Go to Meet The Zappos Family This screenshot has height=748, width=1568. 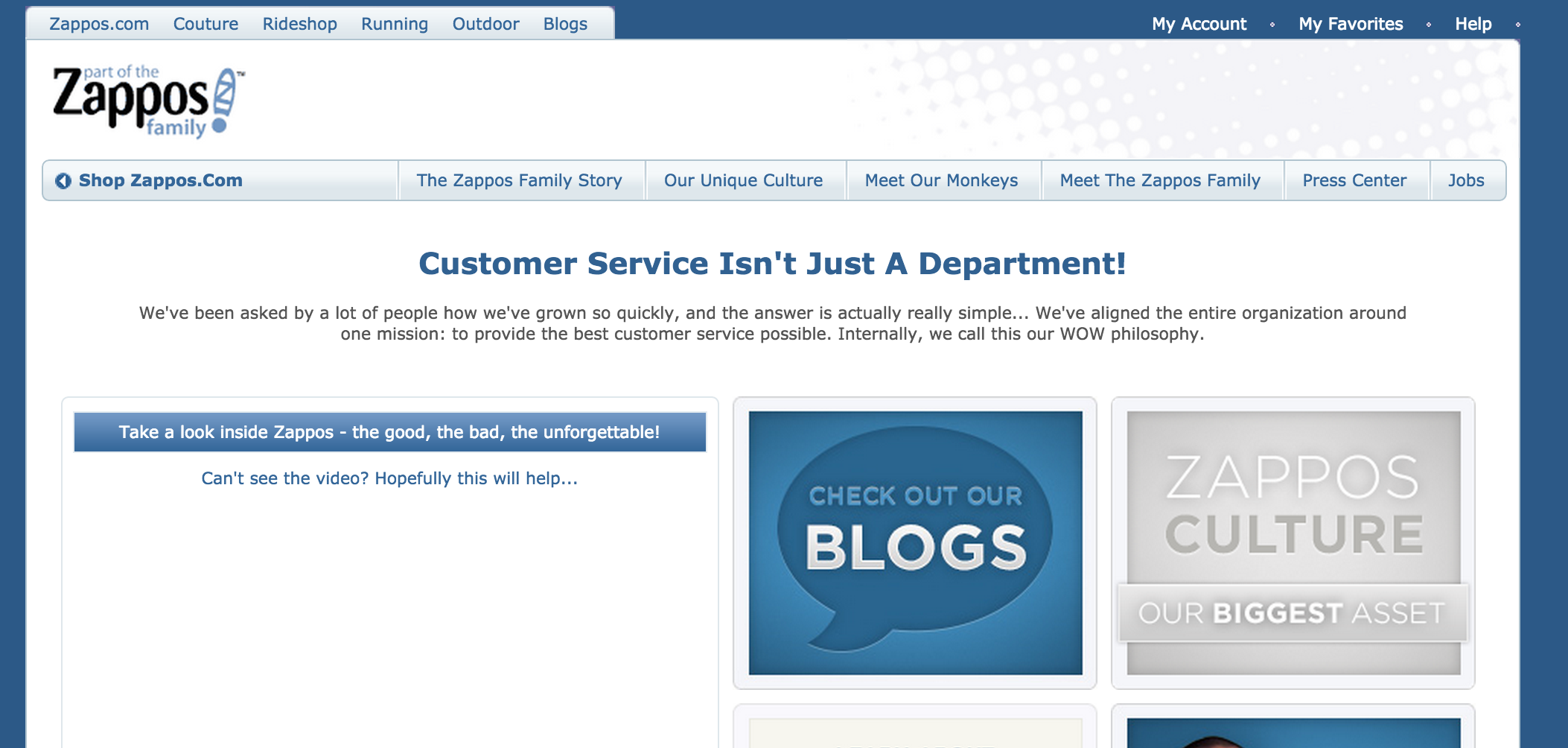(1162, 180)
